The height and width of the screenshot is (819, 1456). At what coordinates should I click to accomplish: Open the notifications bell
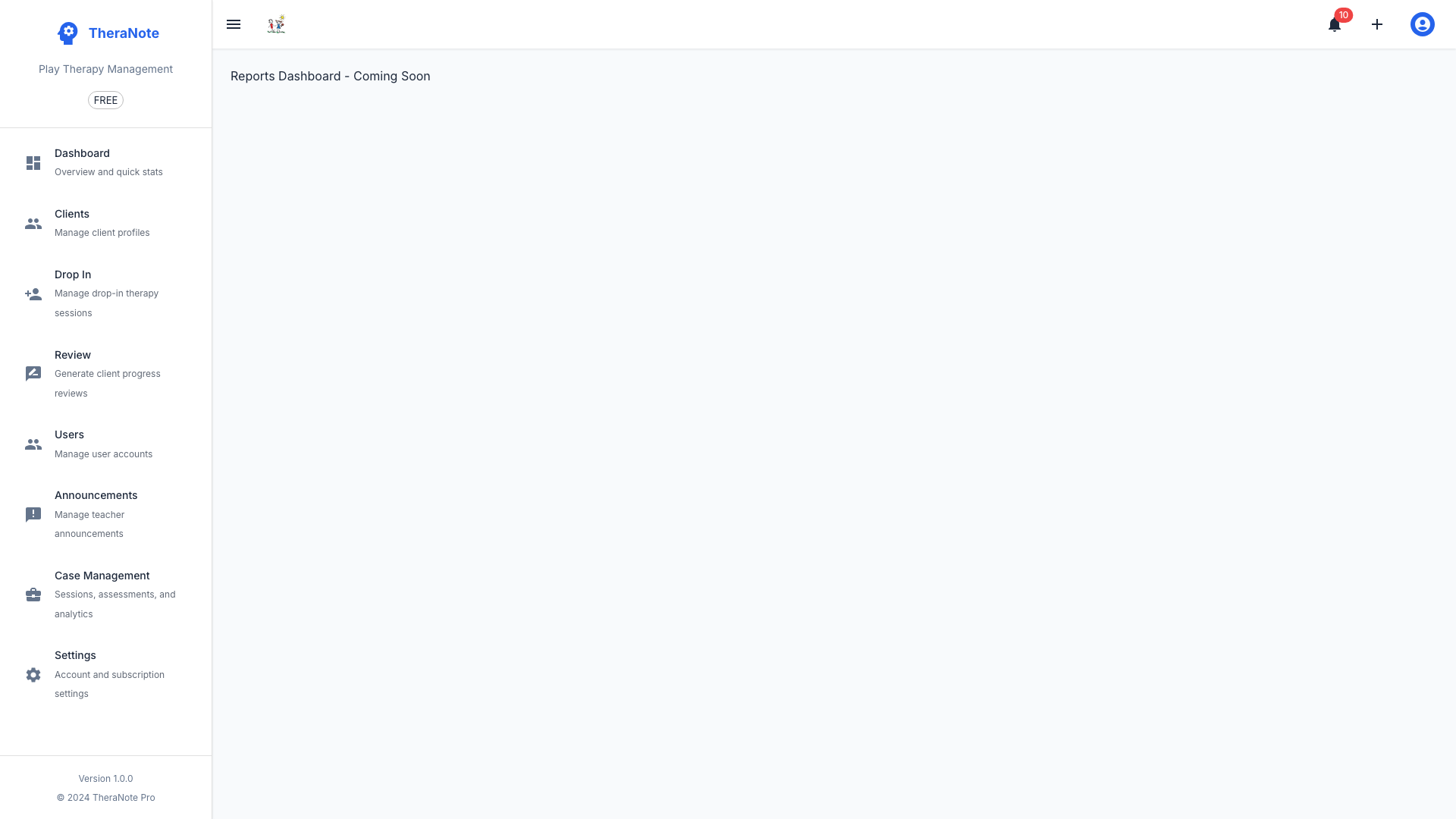tap(1334, 25)
